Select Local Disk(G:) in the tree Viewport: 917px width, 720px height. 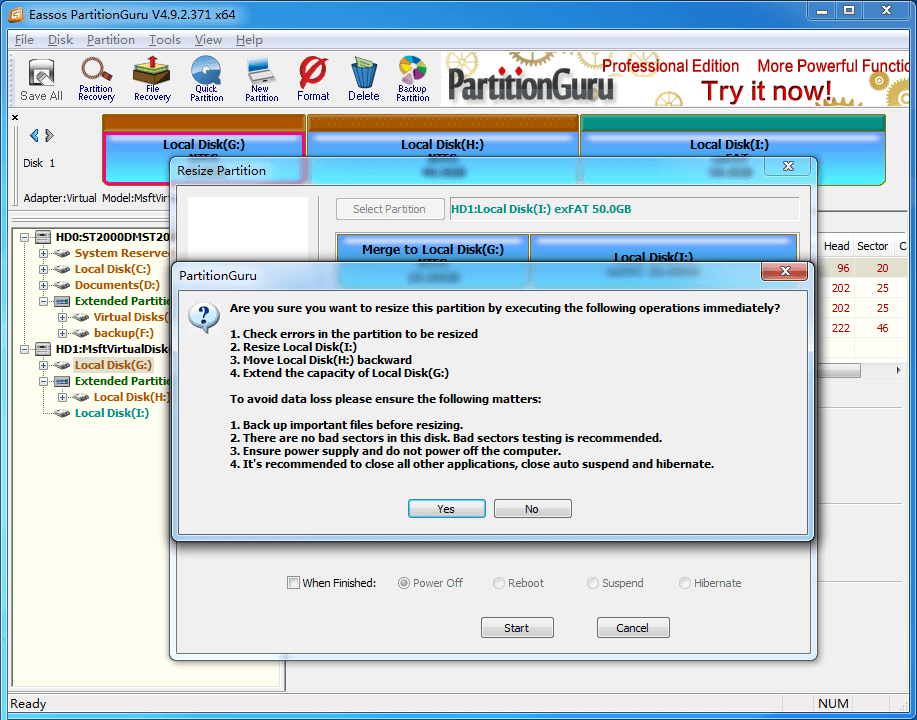point(113,365)
